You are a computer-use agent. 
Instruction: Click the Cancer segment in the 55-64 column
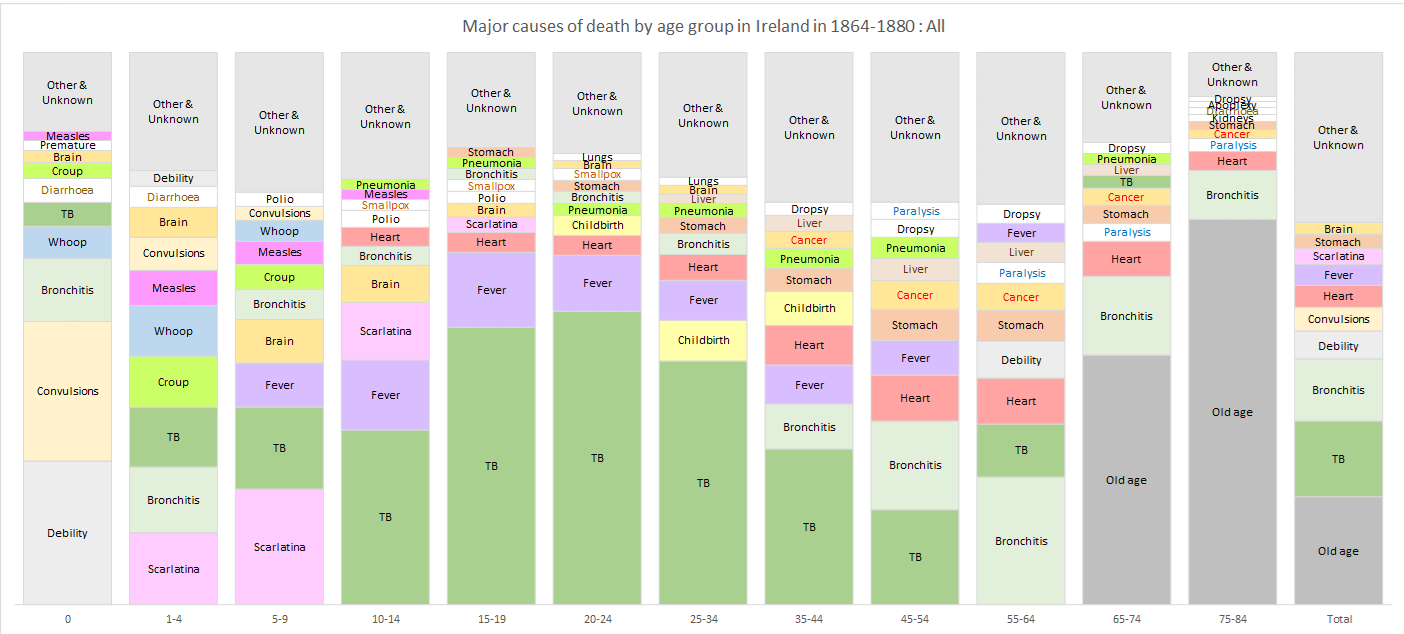pyautogui.click(x=1020, y=297)
